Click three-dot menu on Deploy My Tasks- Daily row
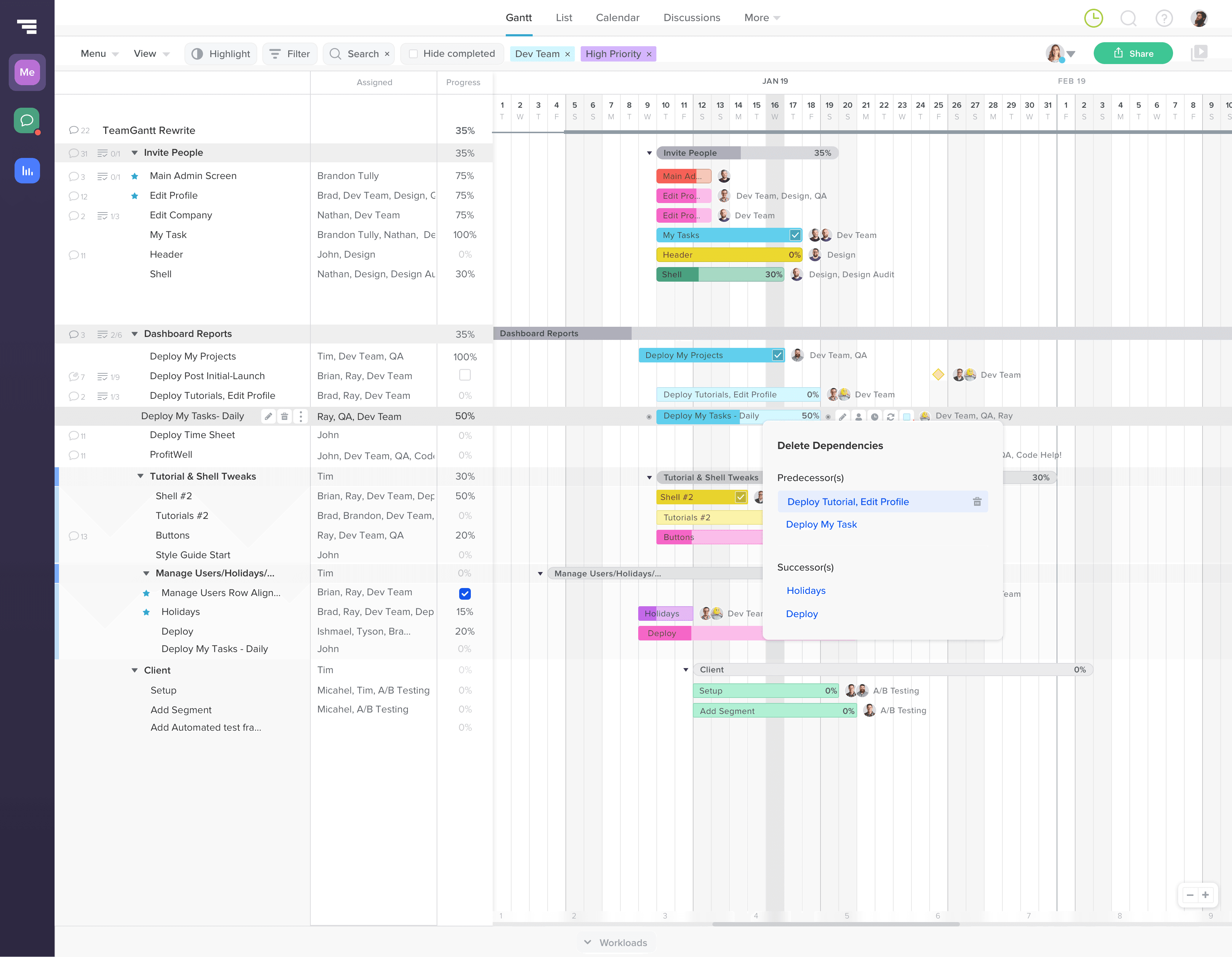Viewport: 1232px width, 957px height. coord(301,416)
